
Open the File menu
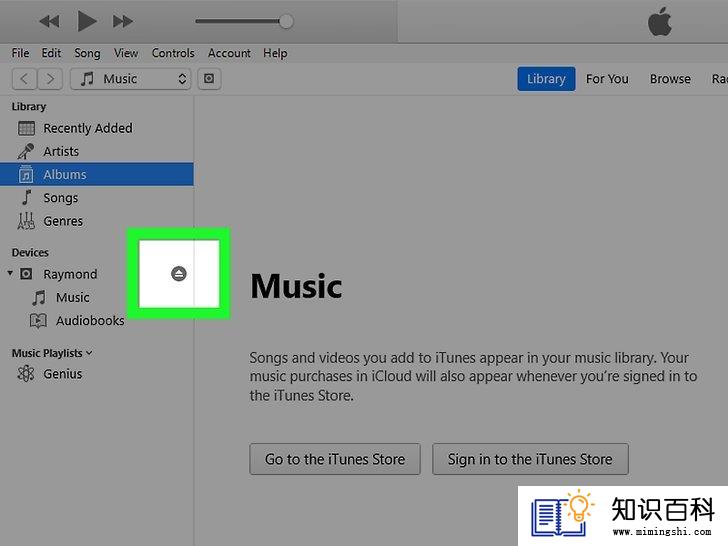(20, 53)
